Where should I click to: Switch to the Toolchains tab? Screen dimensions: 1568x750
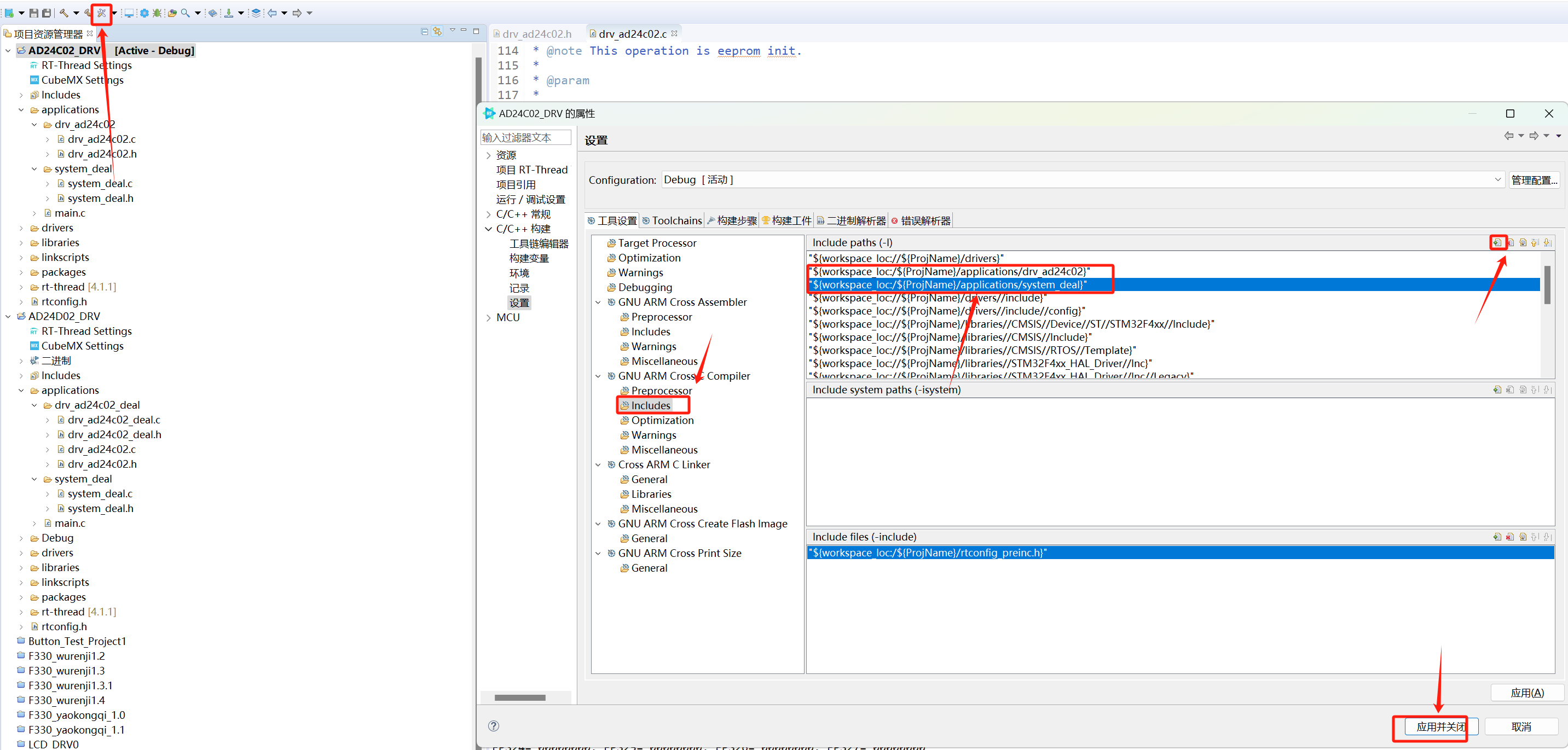[x=673, y=221]
